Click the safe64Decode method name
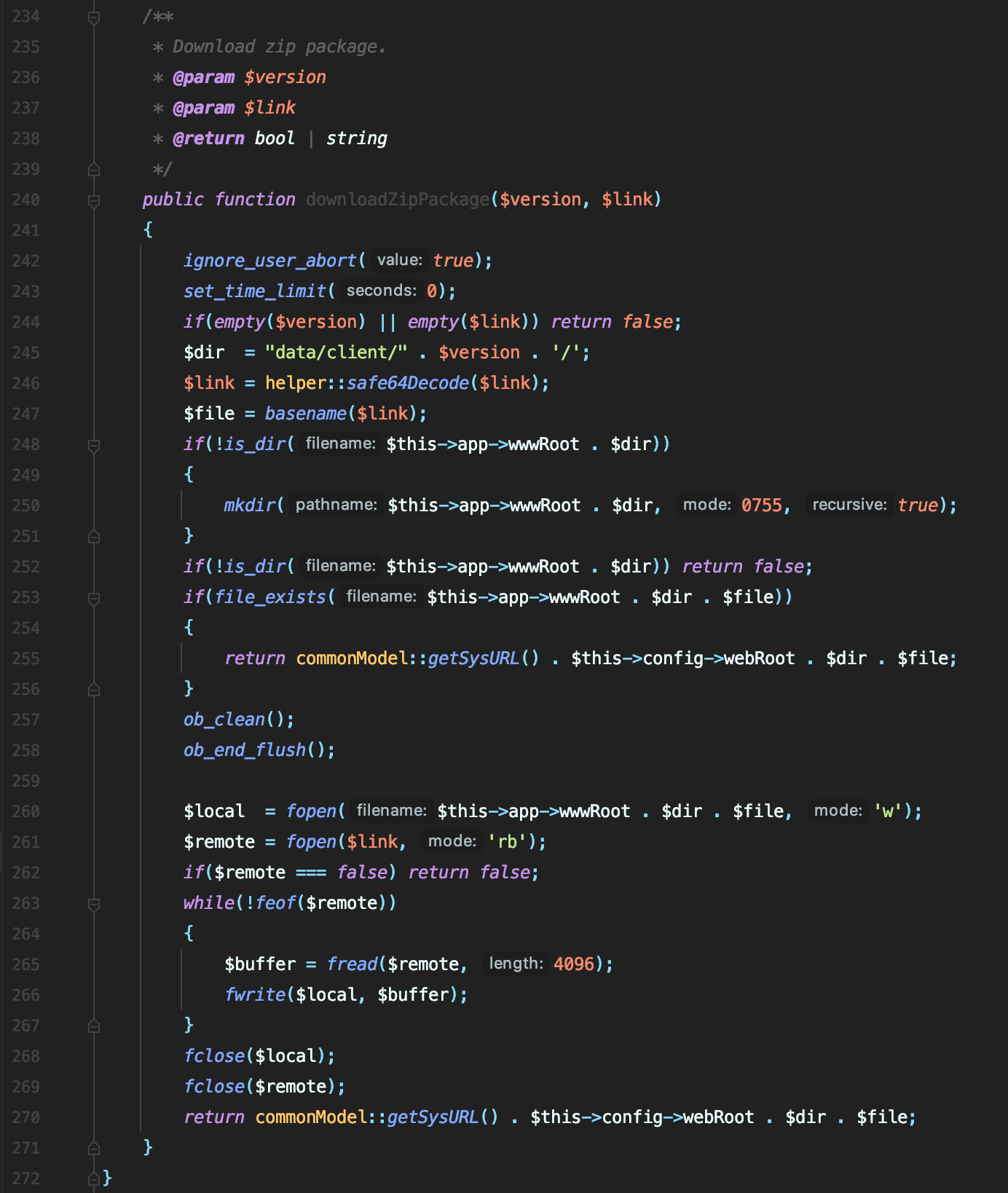Image resolution: width=1008 pixels, height=1193 pixels. click(408, 383)
